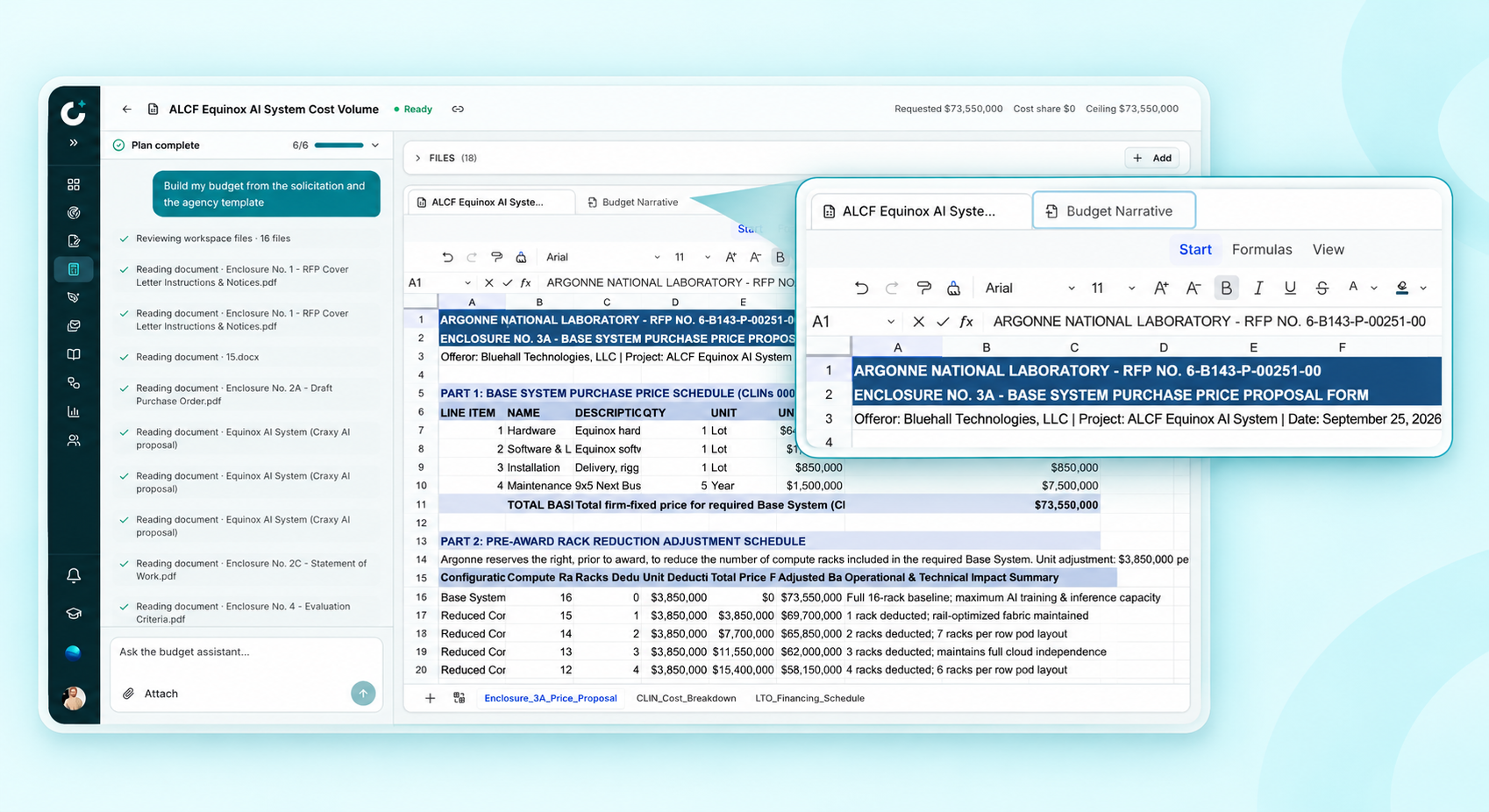Open the people icon in the sidebar

(74, 440)
